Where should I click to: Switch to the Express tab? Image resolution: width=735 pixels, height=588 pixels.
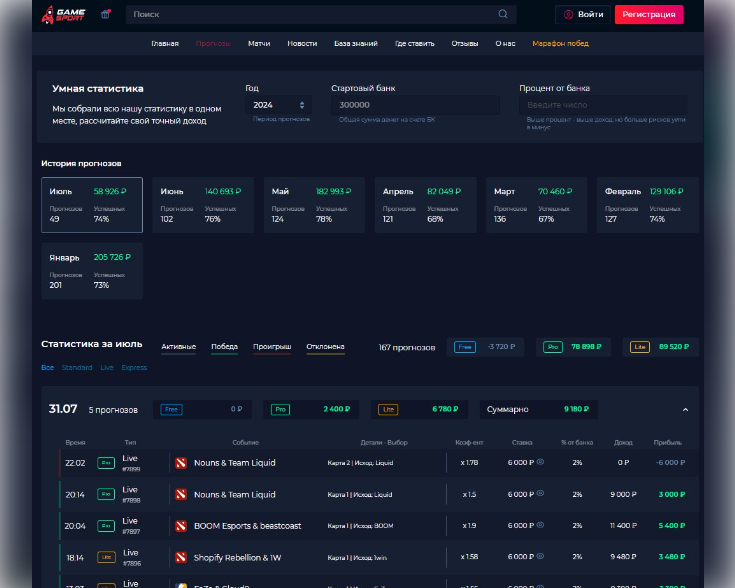(134, 368)
